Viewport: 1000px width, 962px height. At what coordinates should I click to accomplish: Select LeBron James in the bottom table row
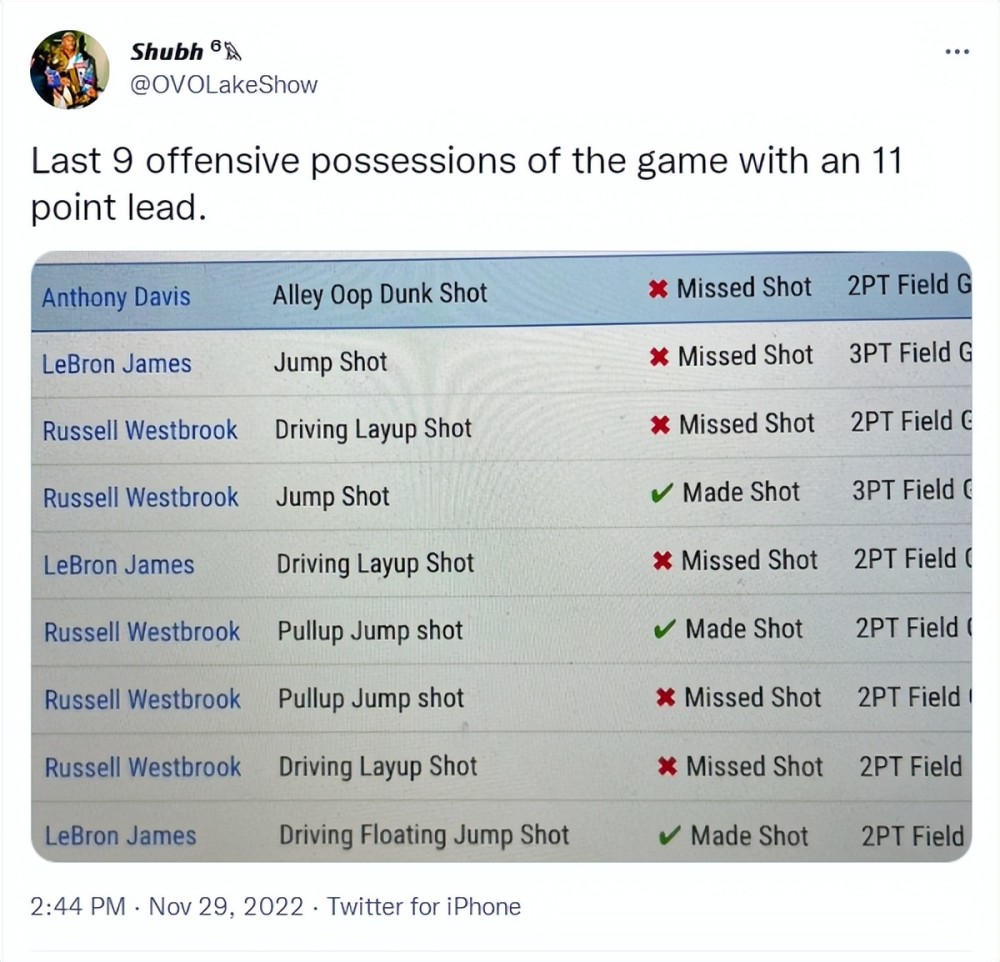pyautogui.click(x=120, y=836)
